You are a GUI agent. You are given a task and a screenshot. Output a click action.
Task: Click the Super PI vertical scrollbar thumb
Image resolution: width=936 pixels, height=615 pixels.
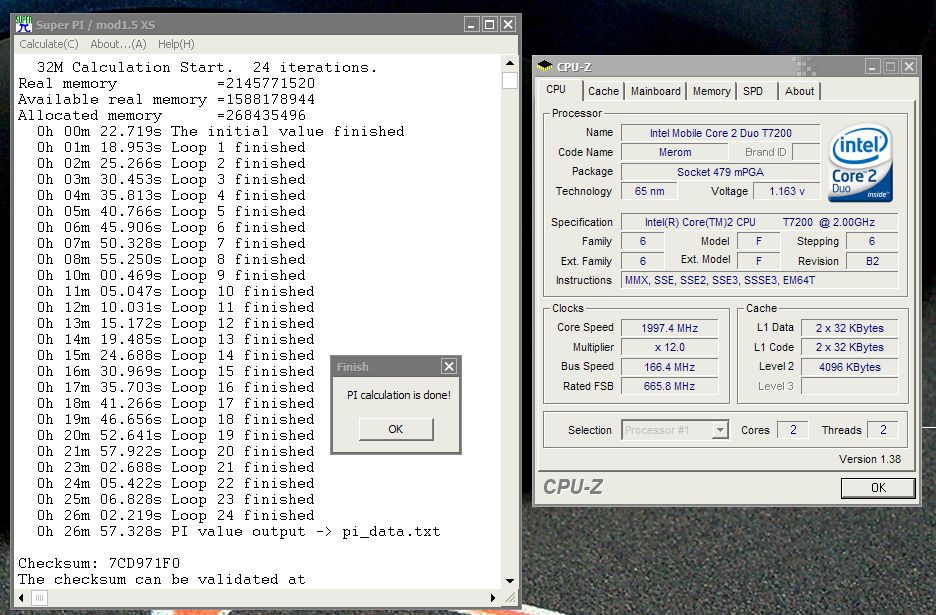pyautogui.click(x=510, y=80)
